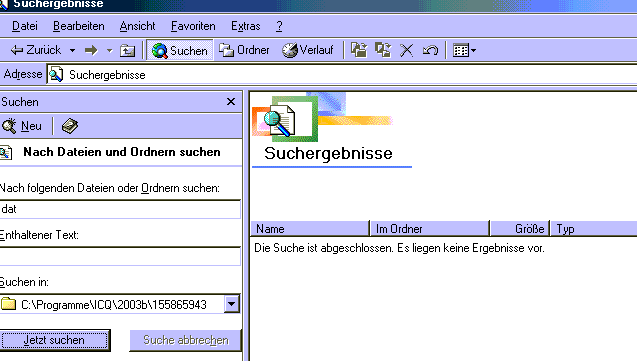637x361 pixels.
Task: Click the move-to-folder toolbar icon
Action: [359, 50]
